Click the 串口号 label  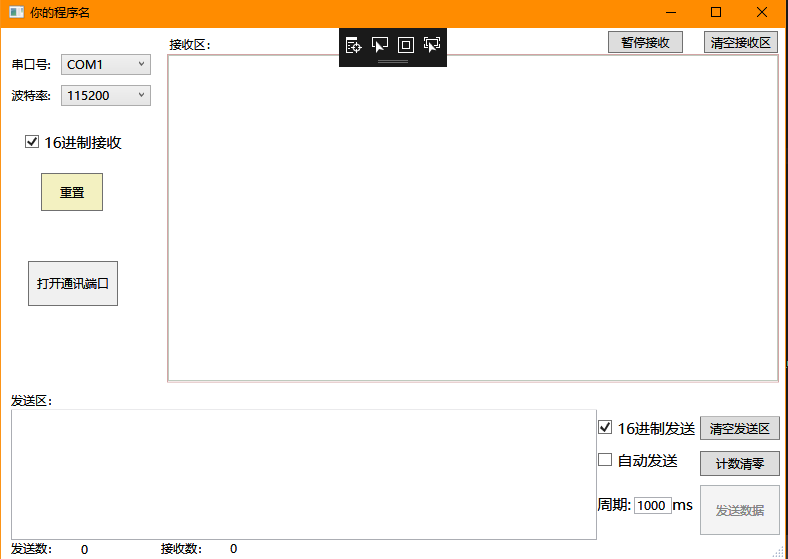(x=31, y=65)
